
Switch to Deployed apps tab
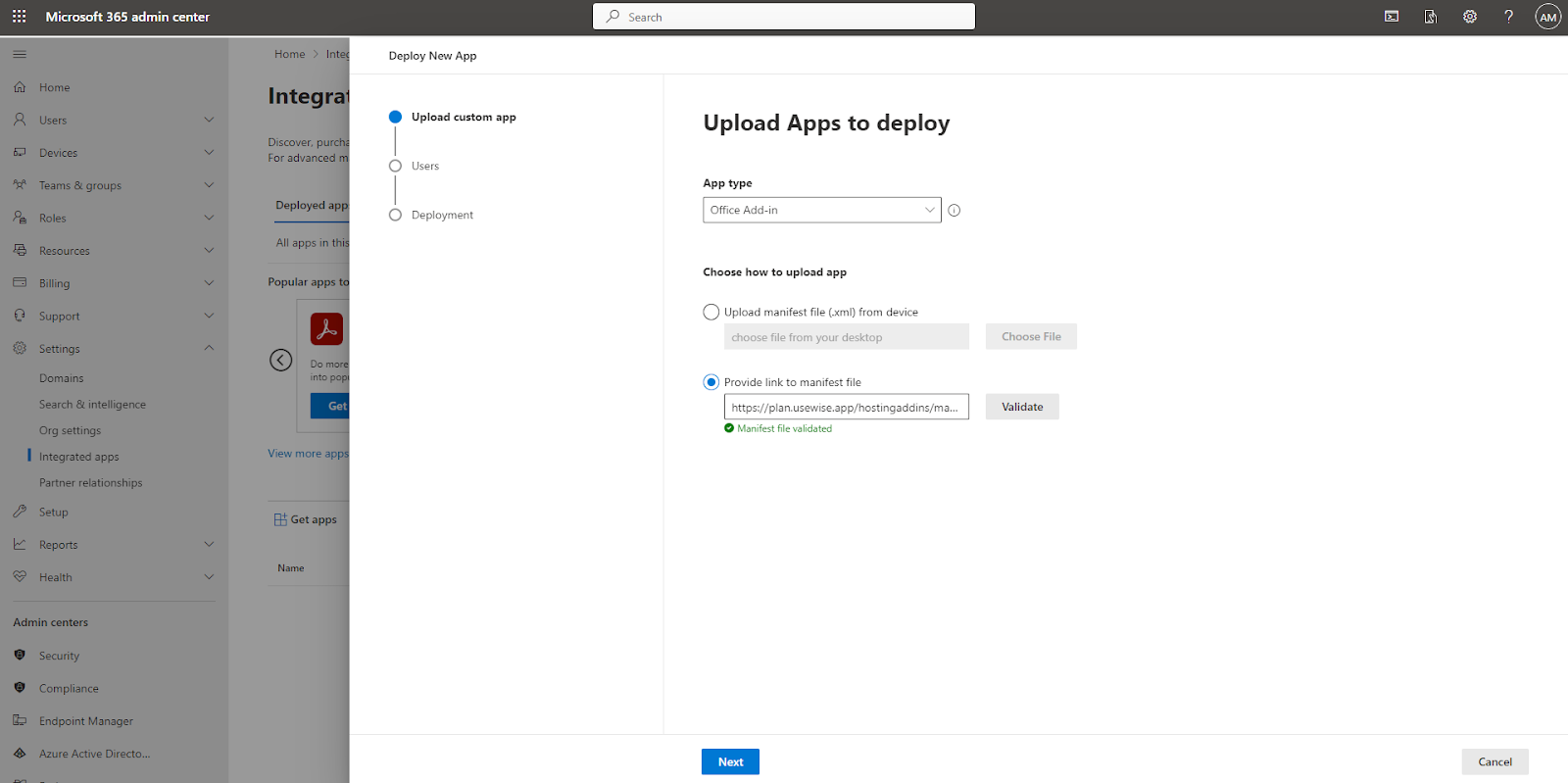pyautogui.click(x=312, y=206)
